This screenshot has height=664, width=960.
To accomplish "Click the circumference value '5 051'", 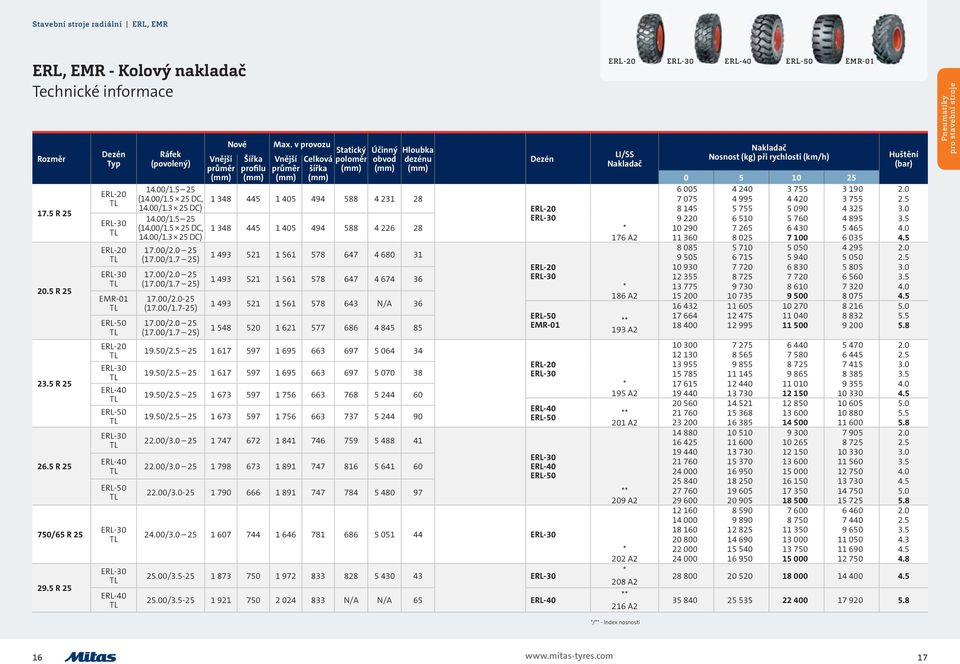I will pyautogui.click(x=384, y=534).
